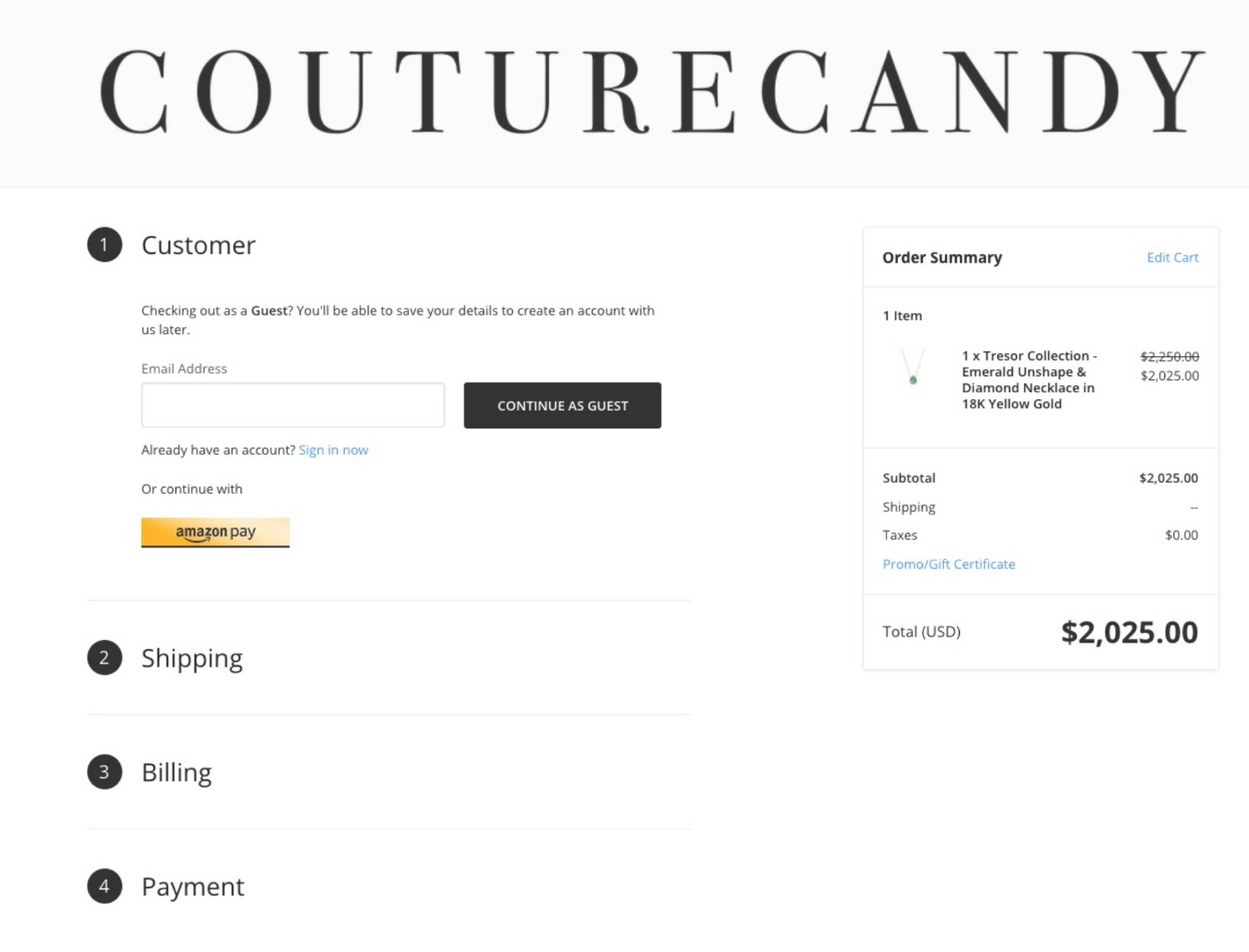Open the Payment section heading

tap(193, 887)
